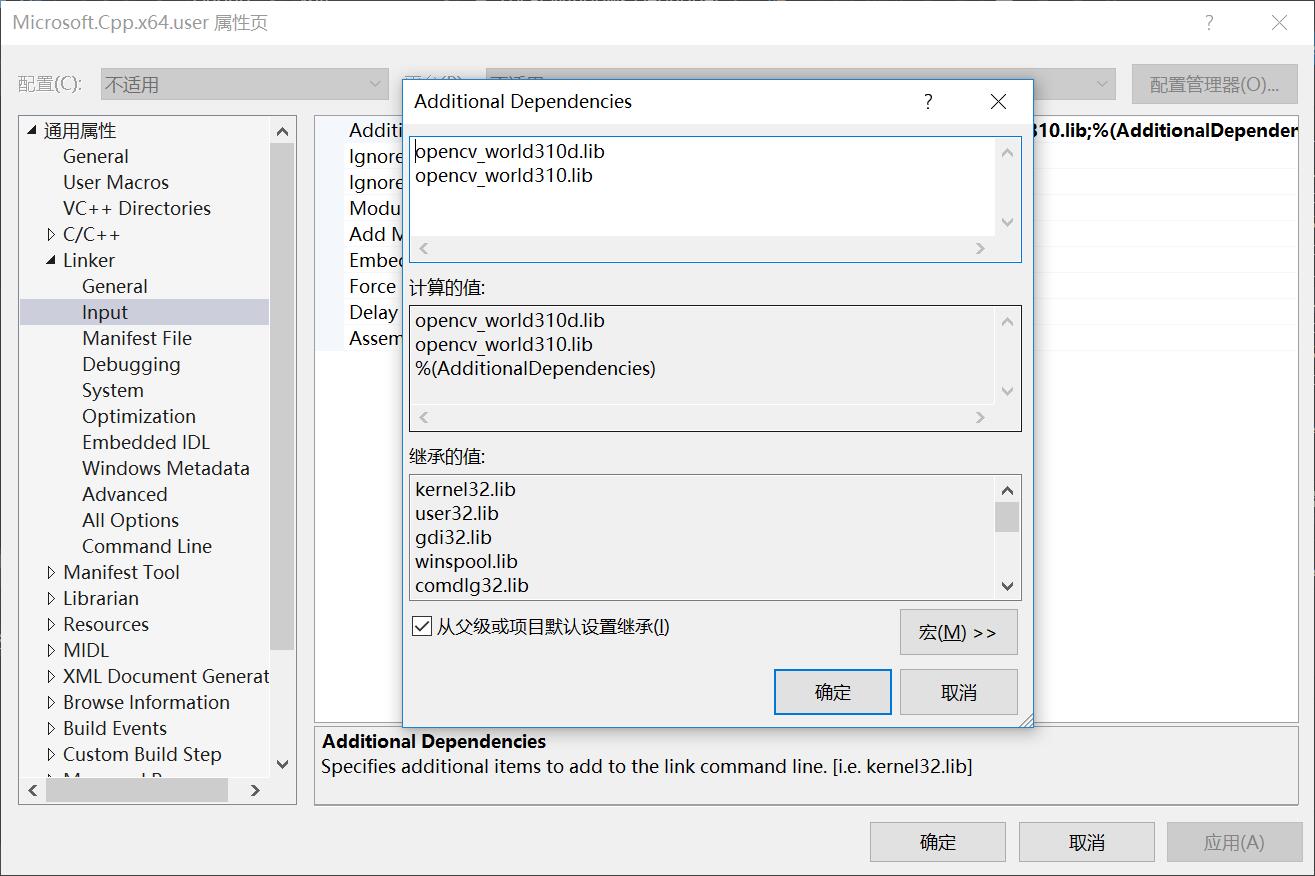Click the 应用 apply button
This screenshot has height=876, width=1315.
click(x=1234, y=841)
